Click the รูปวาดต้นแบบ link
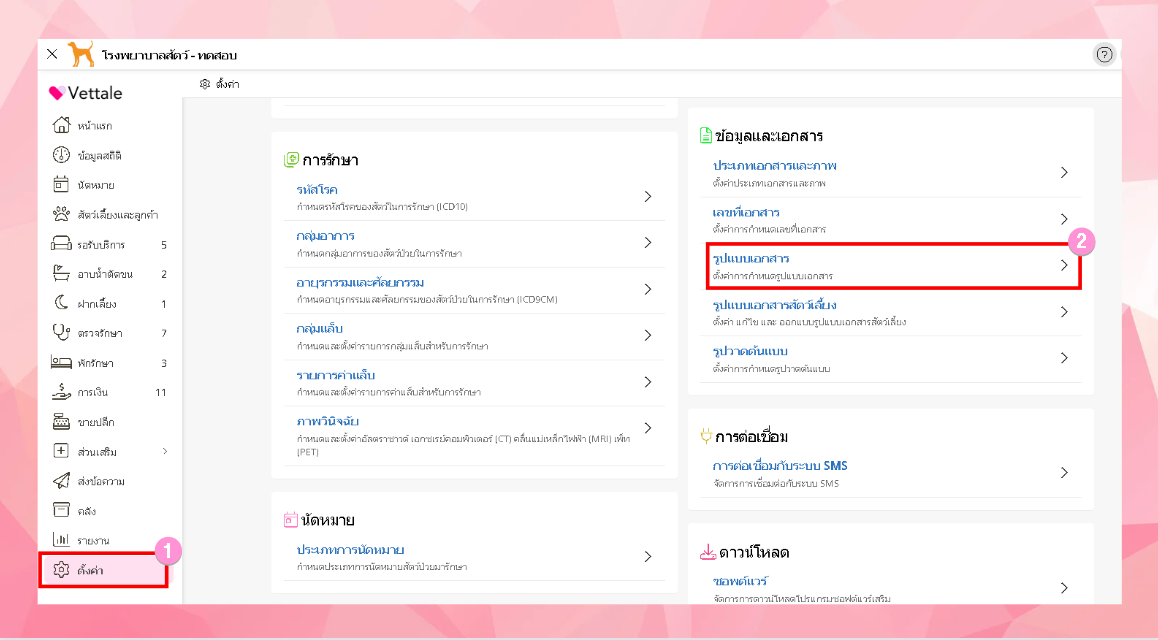The width and height of the screenshot is (1158, 640). point(750,351)
